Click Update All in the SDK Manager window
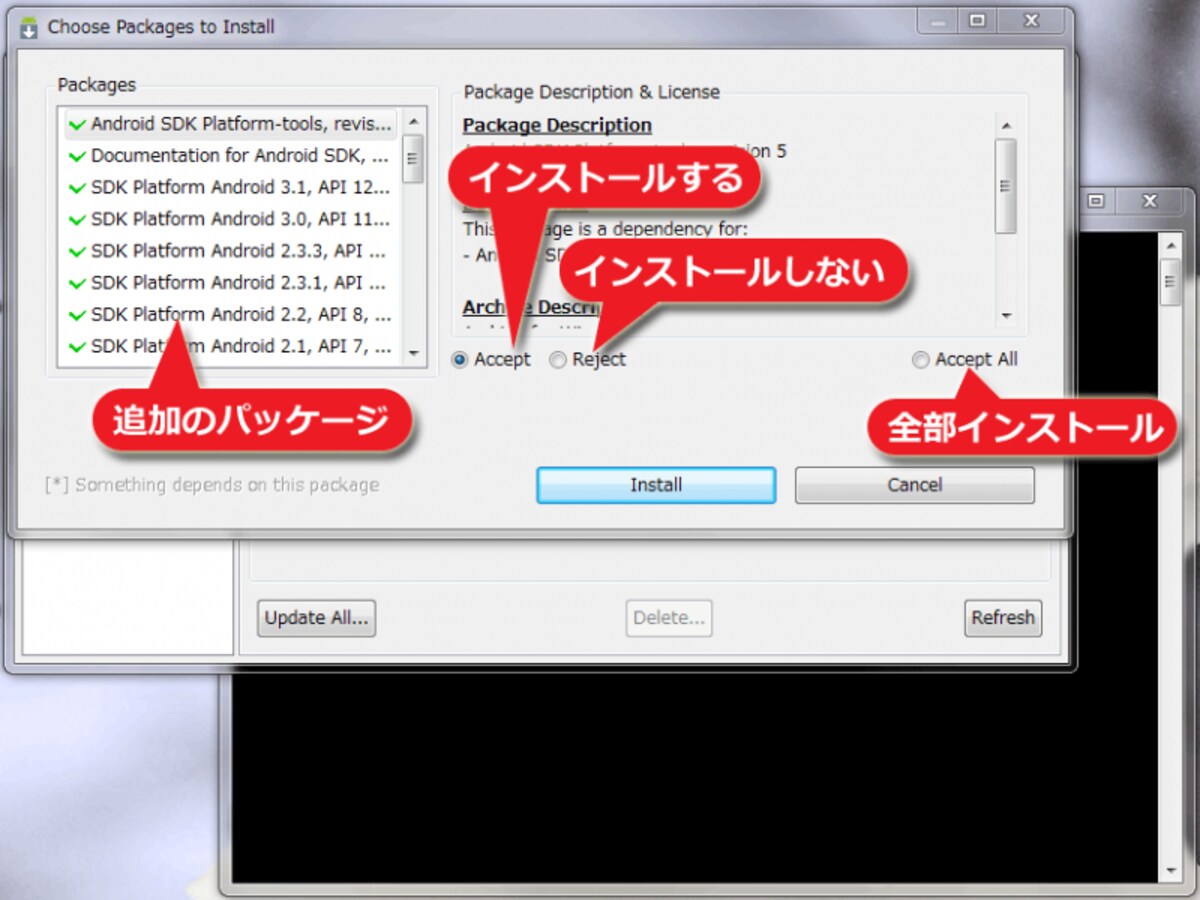1200x900 pixels. [x=316, y=618]
